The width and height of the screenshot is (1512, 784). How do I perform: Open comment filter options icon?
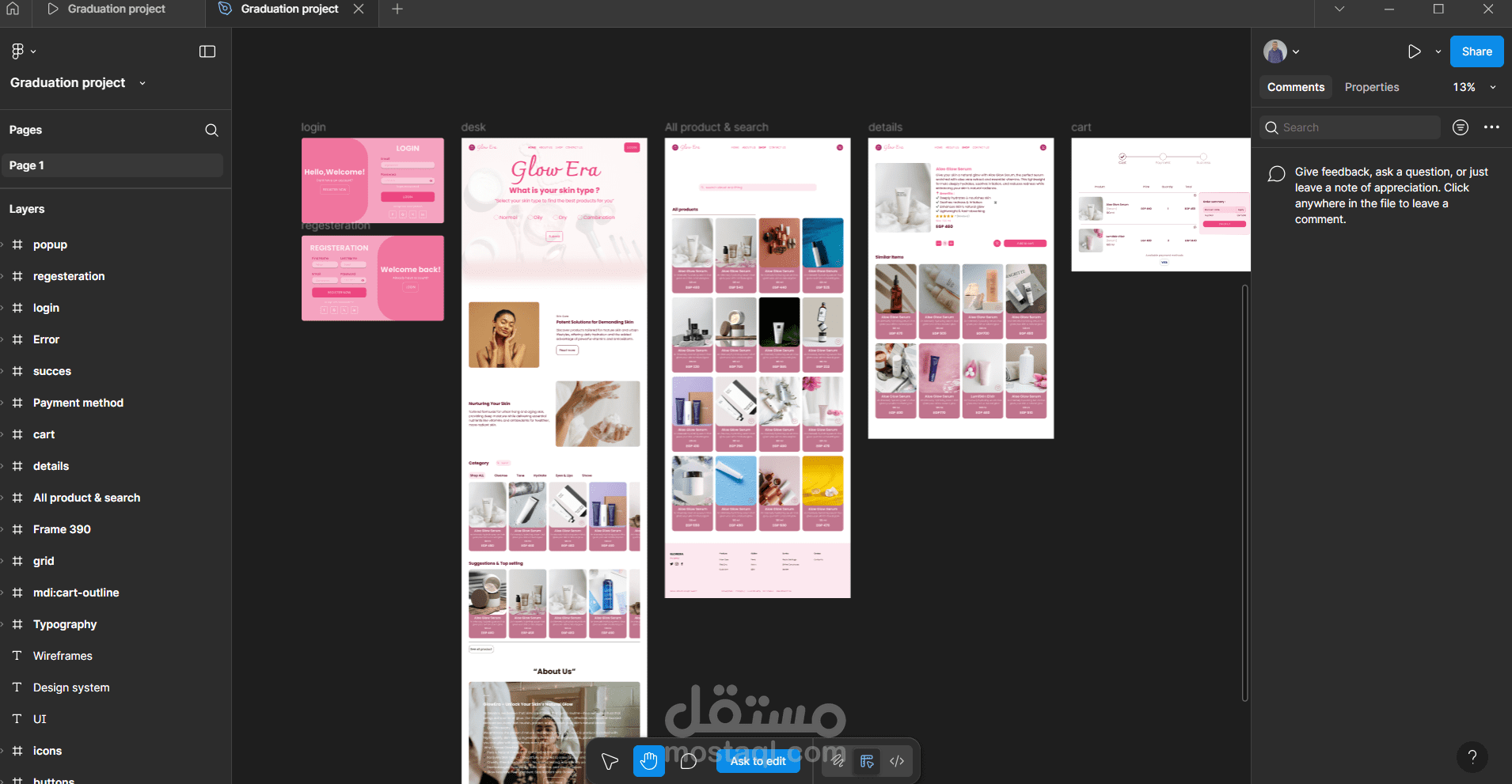pos(1461,127)
